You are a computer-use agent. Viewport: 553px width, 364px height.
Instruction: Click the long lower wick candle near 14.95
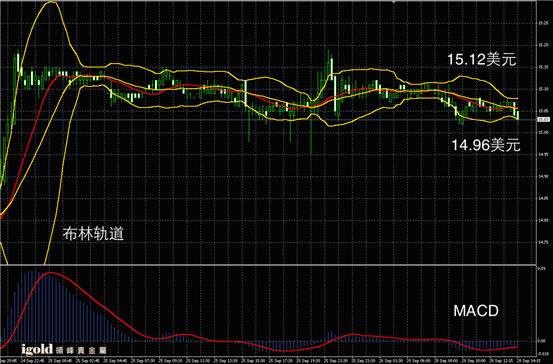pyautogui.click(x=311, y=129)
